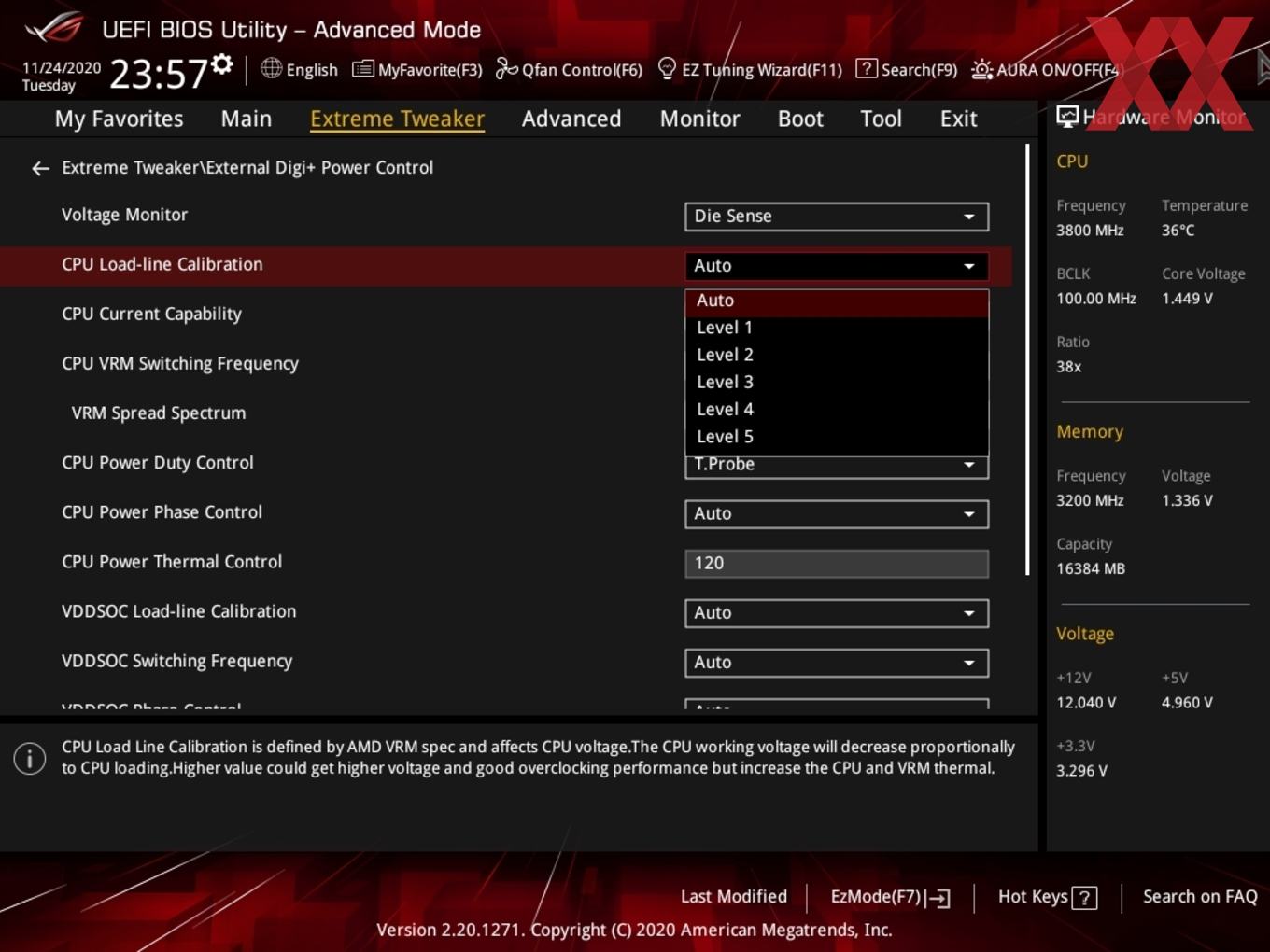1270x952 pixels.
Task: Select VRM Spread Spectrum row
Action: pos(159,413)
